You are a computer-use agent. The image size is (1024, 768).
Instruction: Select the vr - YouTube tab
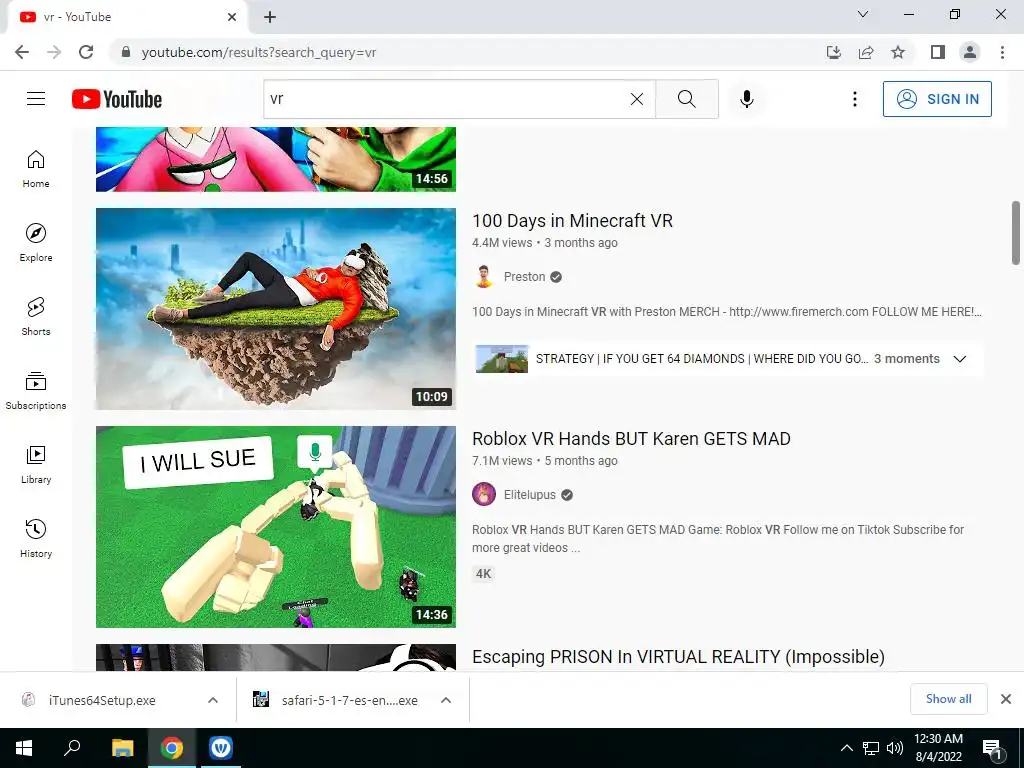(127, 17)
